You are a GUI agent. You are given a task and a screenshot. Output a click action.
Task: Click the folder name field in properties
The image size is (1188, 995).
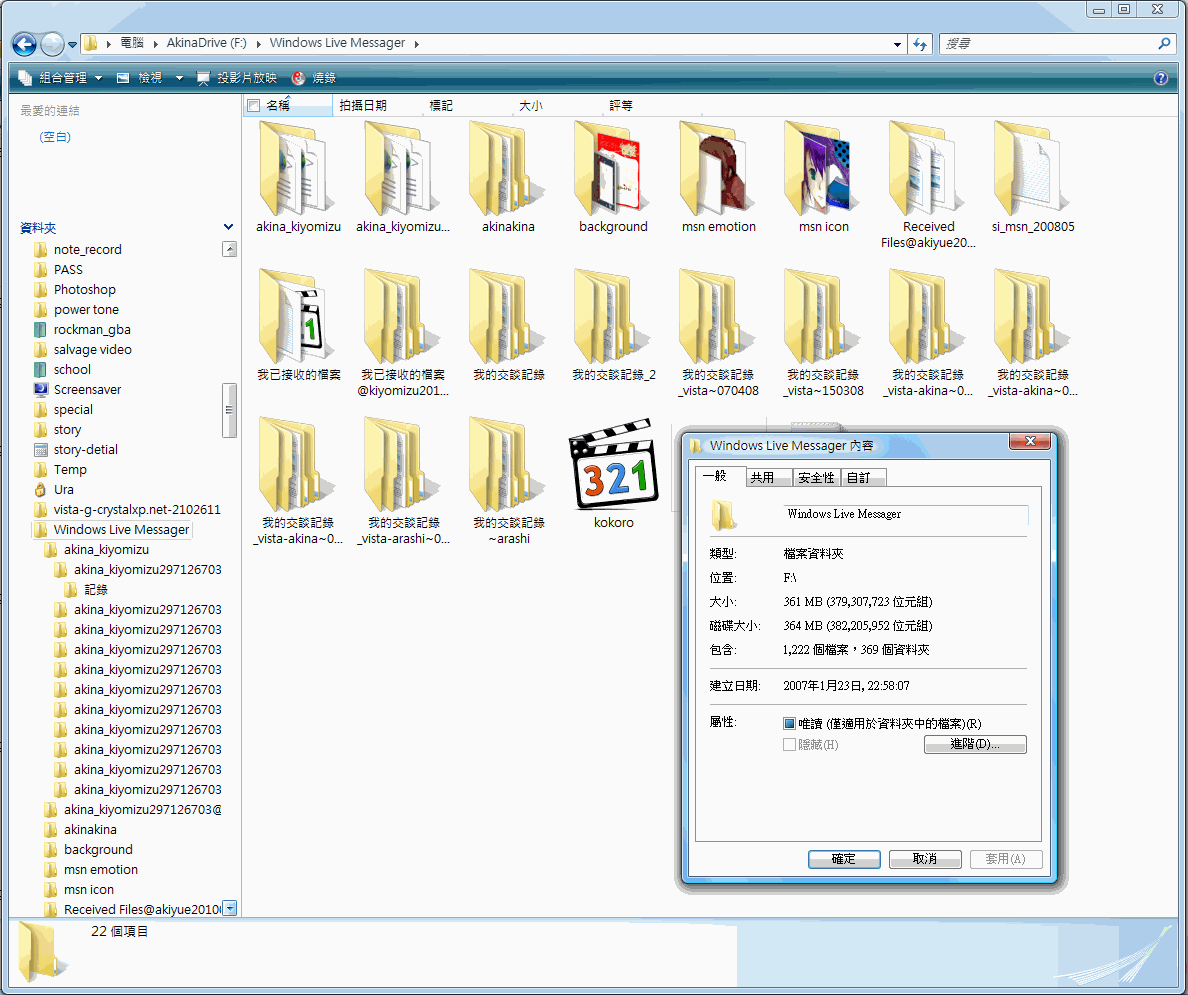[x=905, y=514]
